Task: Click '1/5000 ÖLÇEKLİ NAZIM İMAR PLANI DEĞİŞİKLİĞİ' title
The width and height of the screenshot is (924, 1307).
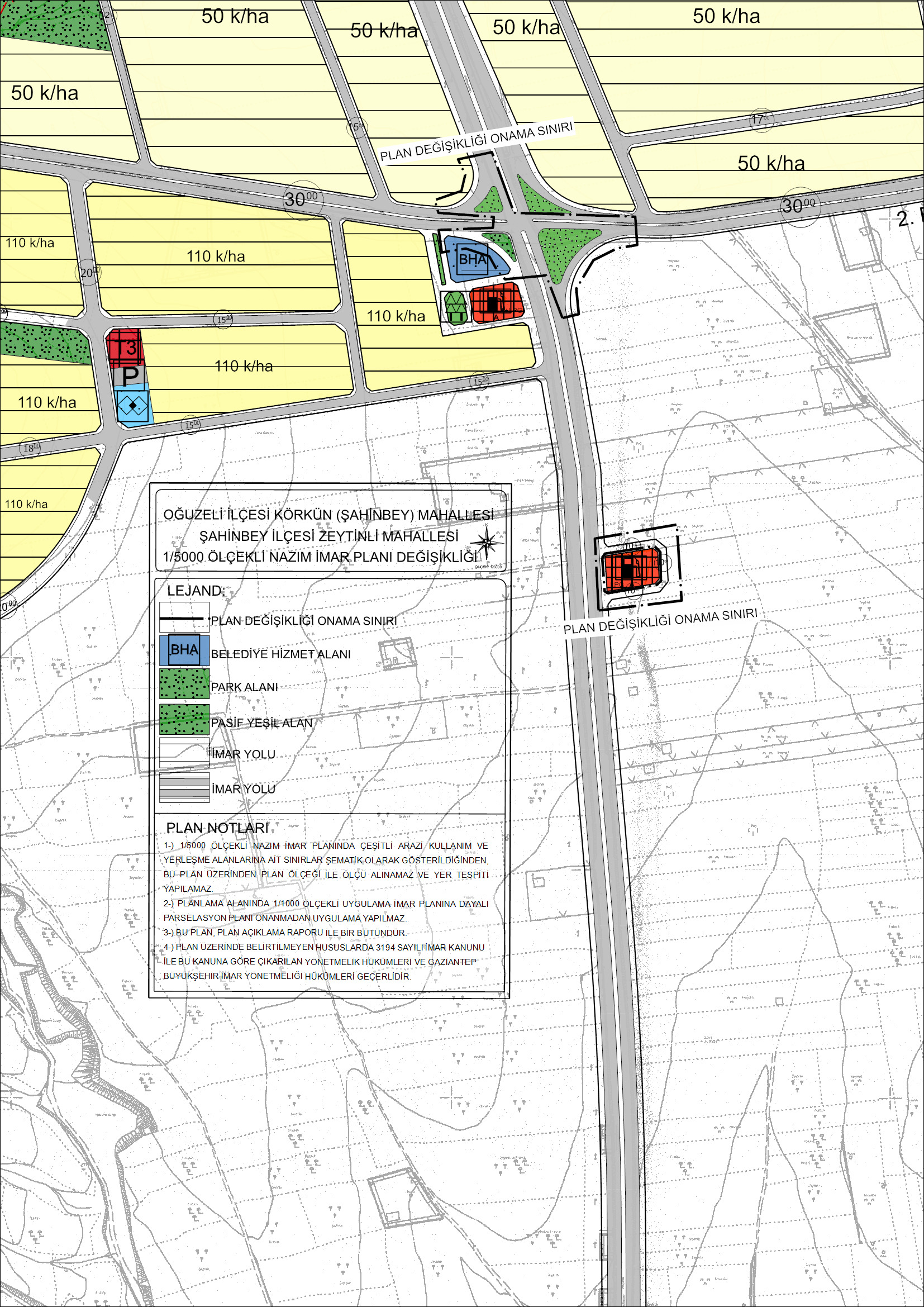Action: click(321, 557)
